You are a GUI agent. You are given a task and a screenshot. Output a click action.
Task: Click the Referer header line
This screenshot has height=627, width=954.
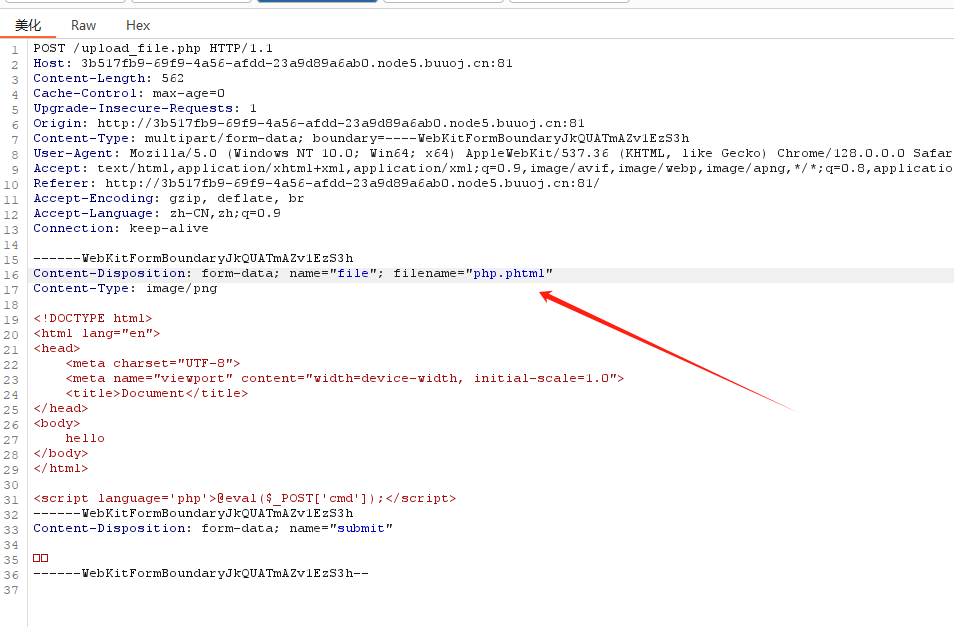(316, 183)
